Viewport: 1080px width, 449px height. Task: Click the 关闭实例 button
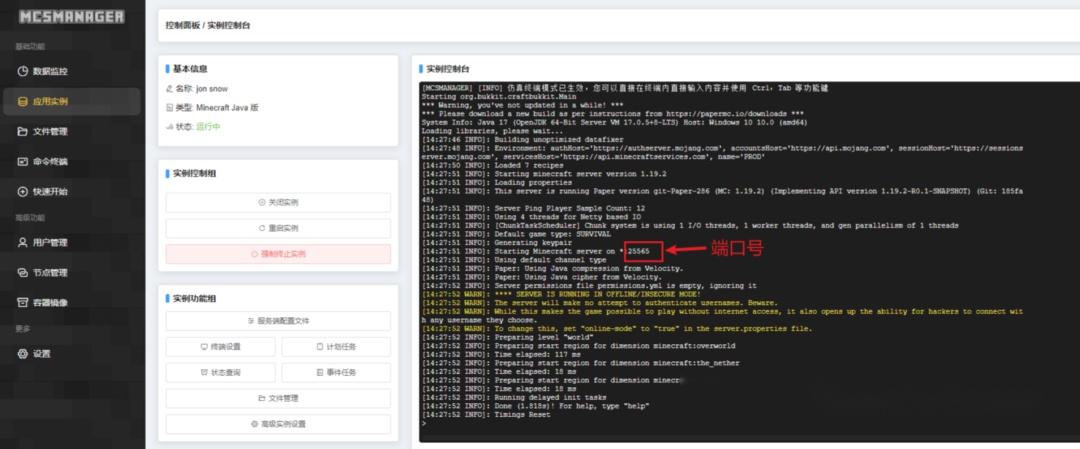tap(278, 202)
